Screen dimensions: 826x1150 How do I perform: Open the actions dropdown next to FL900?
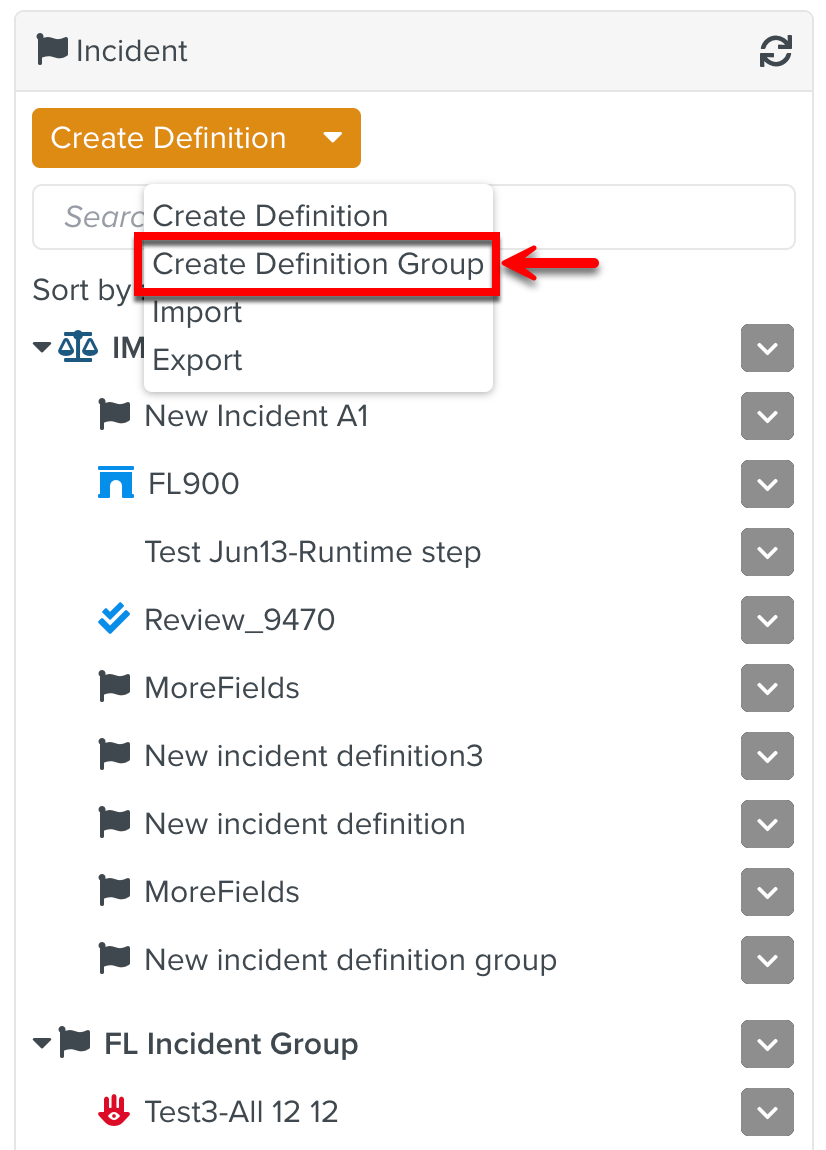coord(767,484)
